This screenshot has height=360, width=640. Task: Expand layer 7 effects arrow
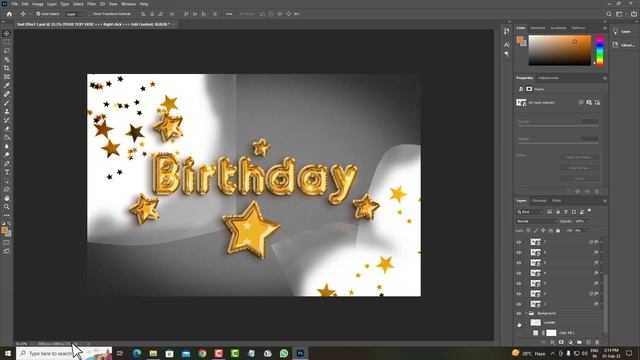pos(601,242)
